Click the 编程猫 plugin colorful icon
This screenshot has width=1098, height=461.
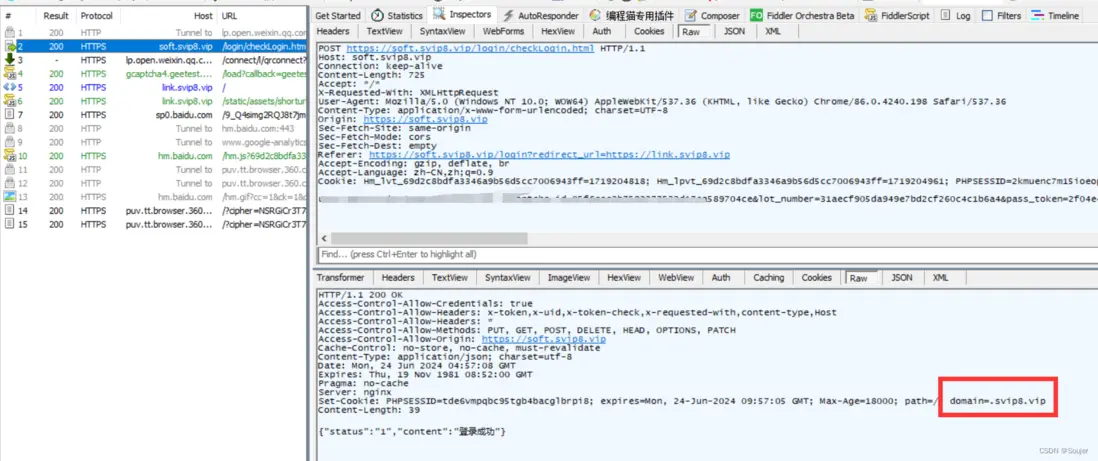(595, 15)
